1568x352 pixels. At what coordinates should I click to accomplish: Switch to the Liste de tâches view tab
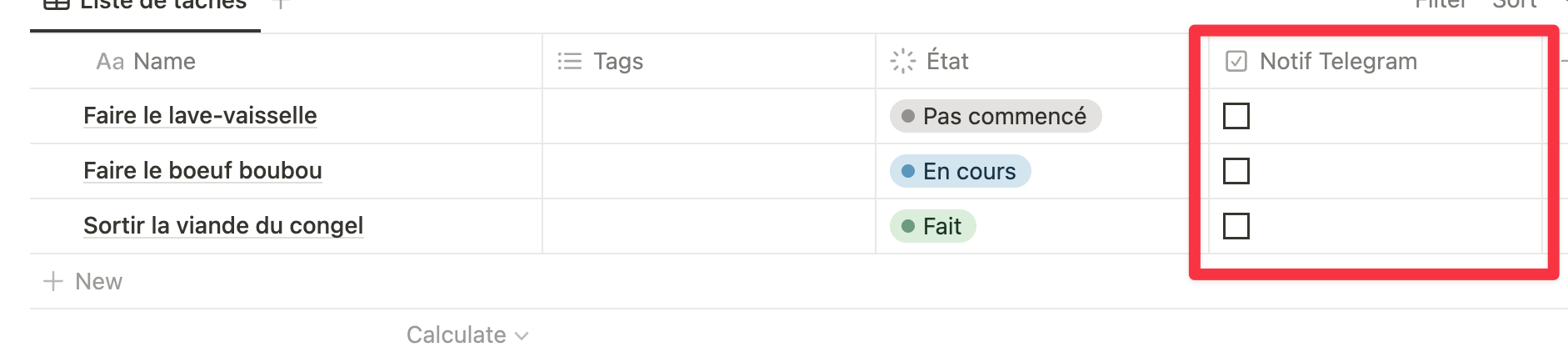click(x=147, y=5)
